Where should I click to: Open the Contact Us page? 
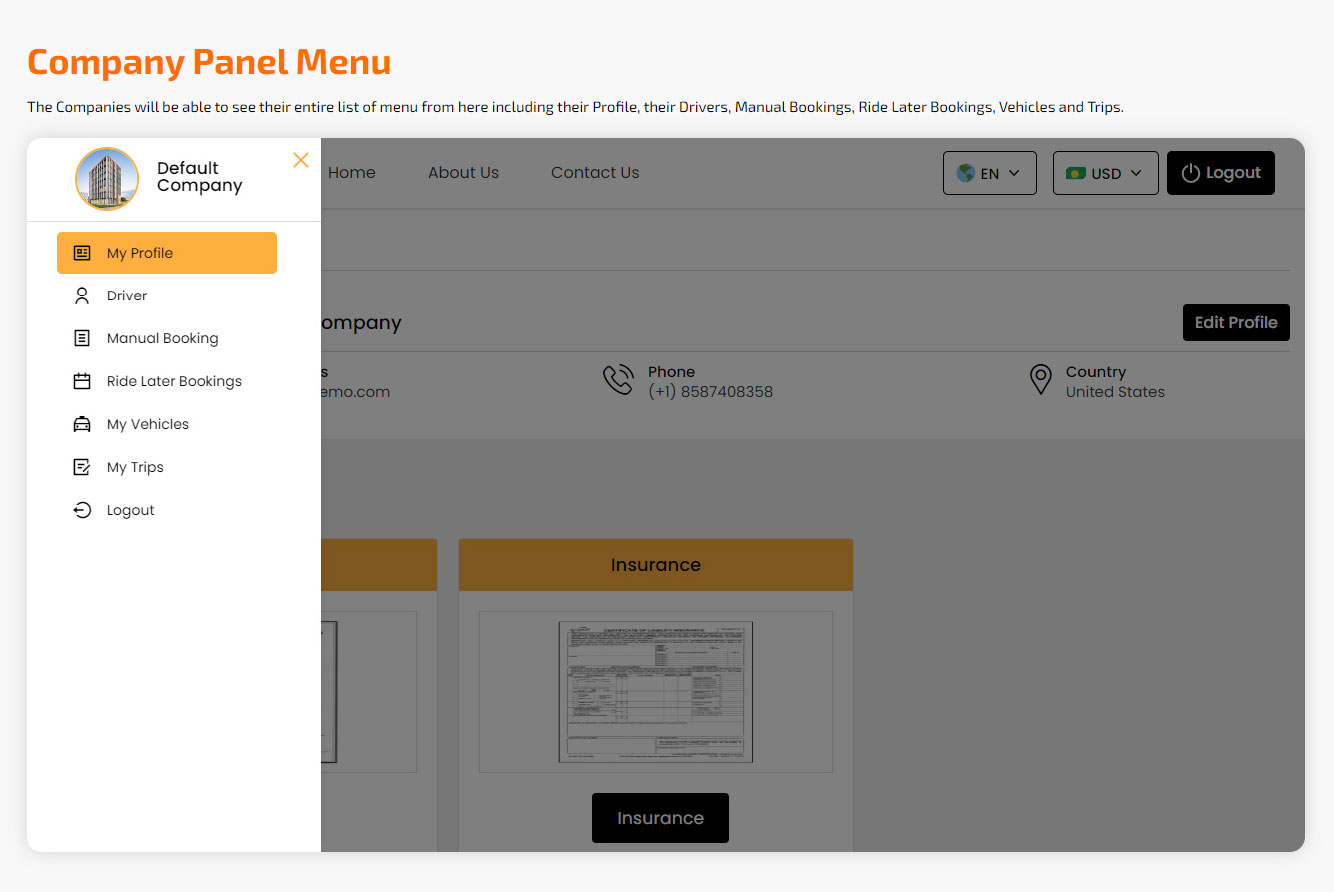coord(595,172)
